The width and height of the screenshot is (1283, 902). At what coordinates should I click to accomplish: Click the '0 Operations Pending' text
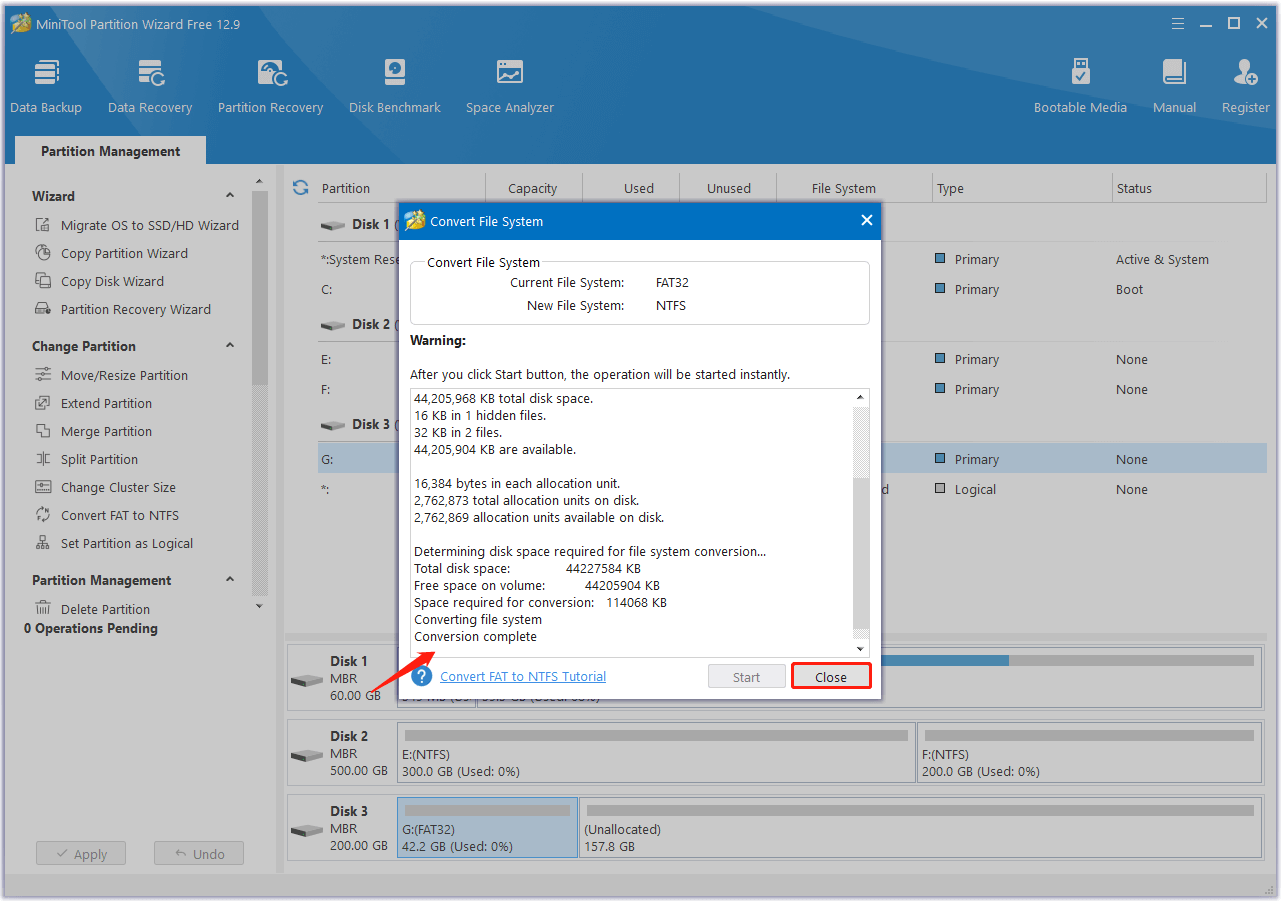[x=91, y=628]
